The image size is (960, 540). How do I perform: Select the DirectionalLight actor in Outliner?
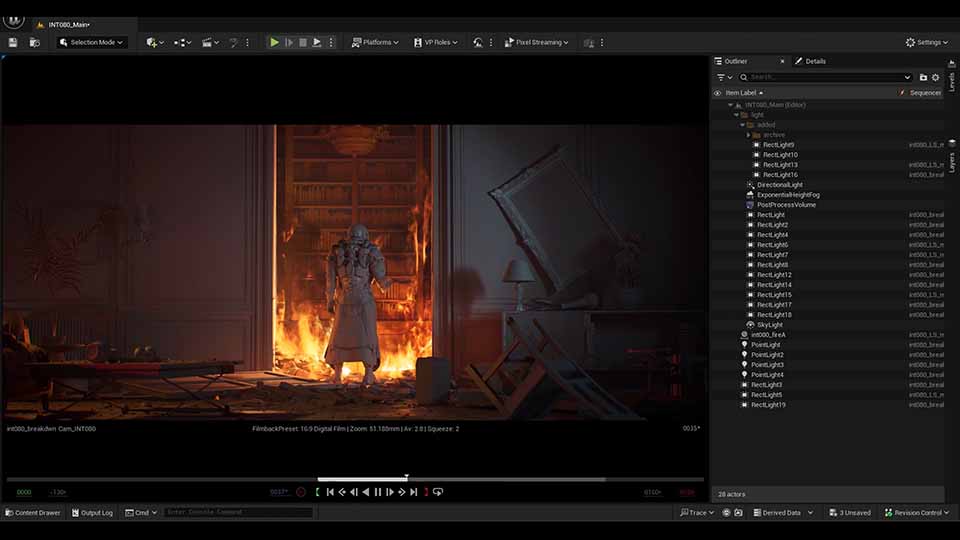779,185
